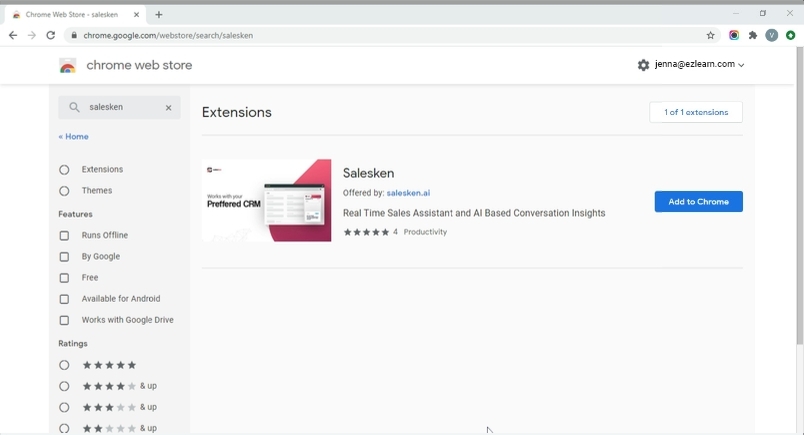View site info via the padlock icon
The height and width of the screenshot is (435, 804).
(x=74, y=35)
